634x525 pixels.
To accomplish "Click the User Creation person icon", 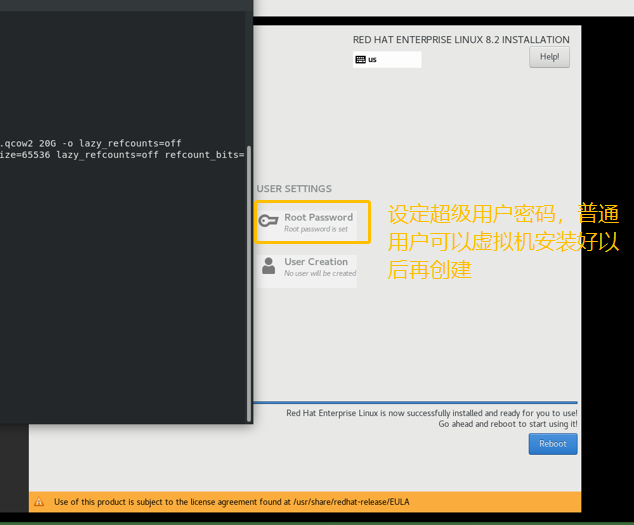I will 268,266.
